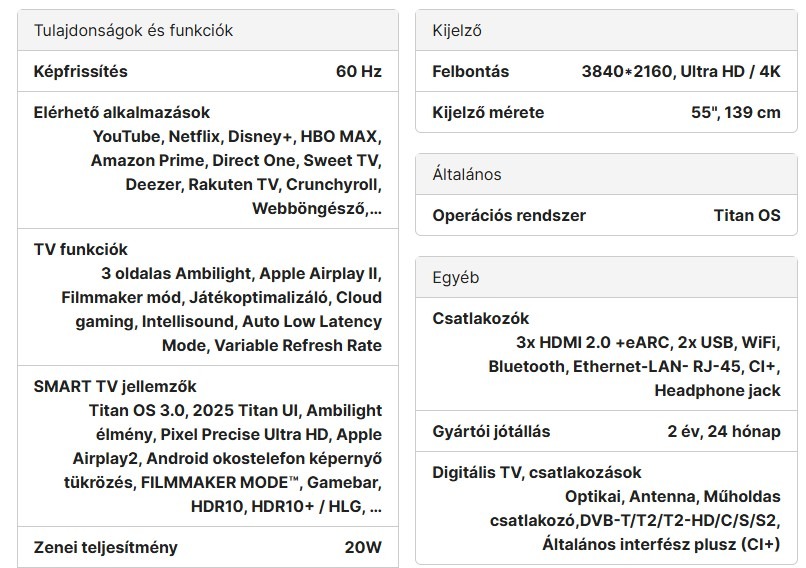Click the '3840*2160, Ultra HD / 4K' value
The image size is (806, 568).
pyautogui.click(x=680, y=72)
